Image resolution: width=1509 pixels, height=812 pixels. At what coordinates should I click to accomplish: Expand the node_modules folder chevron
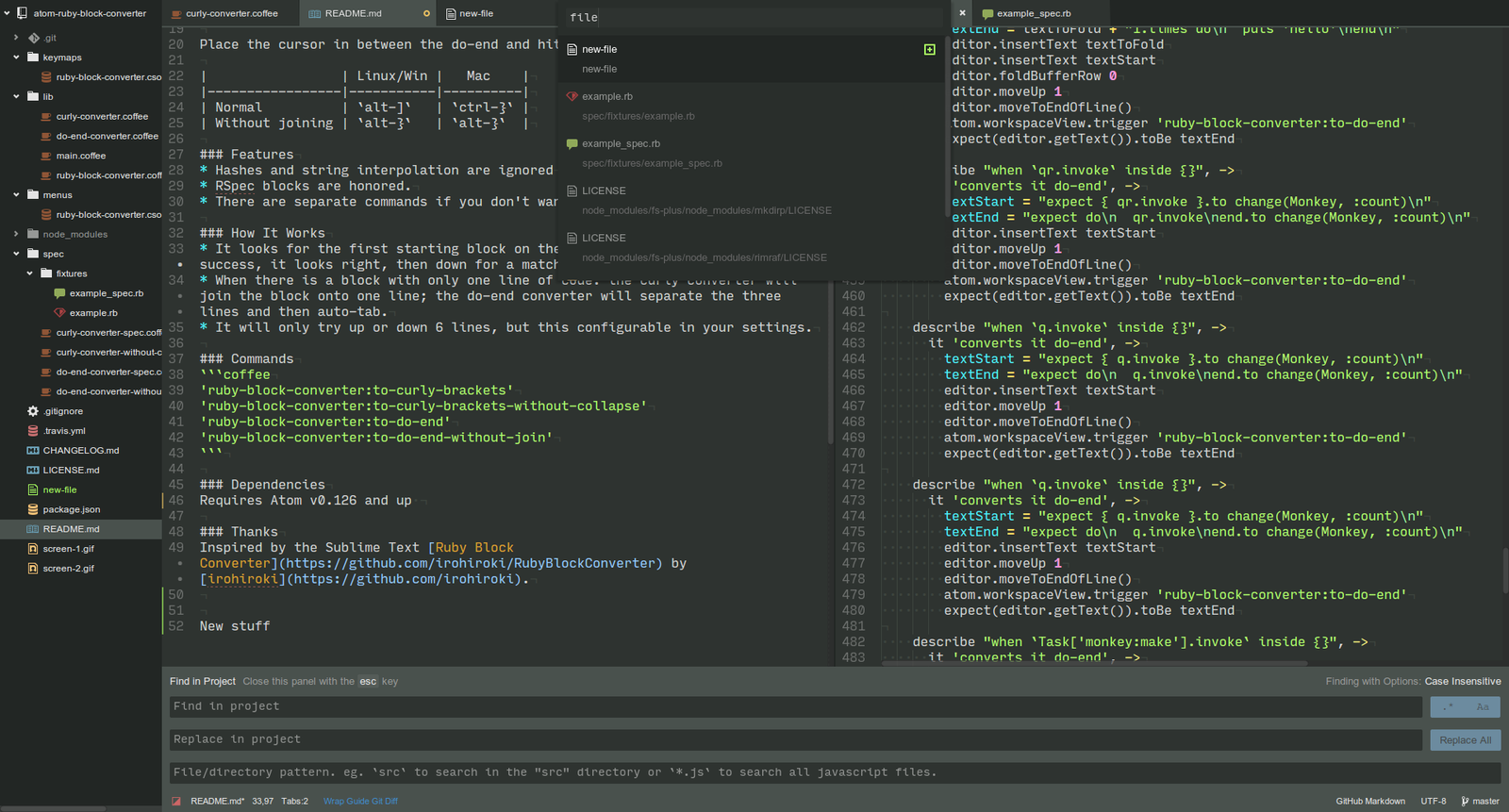[x=16, y=234]
